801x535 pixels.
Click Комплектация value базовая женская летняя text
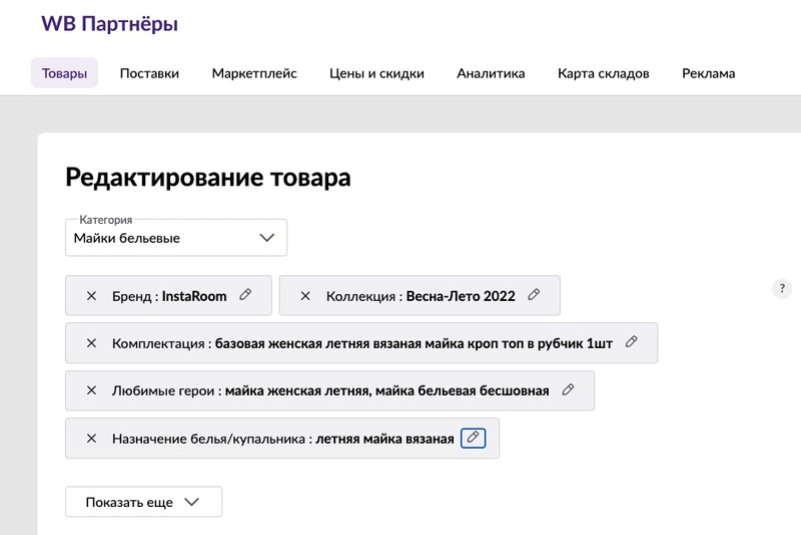[x=414, y=343]
